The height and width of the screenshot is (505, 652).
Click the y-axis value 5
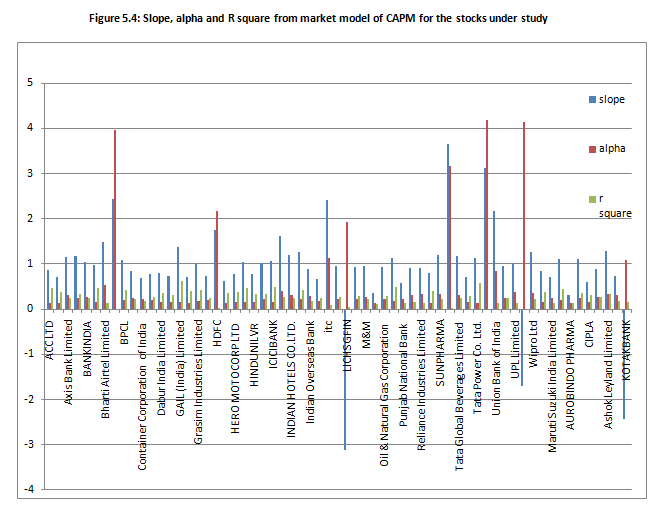(x=30, y=83)
